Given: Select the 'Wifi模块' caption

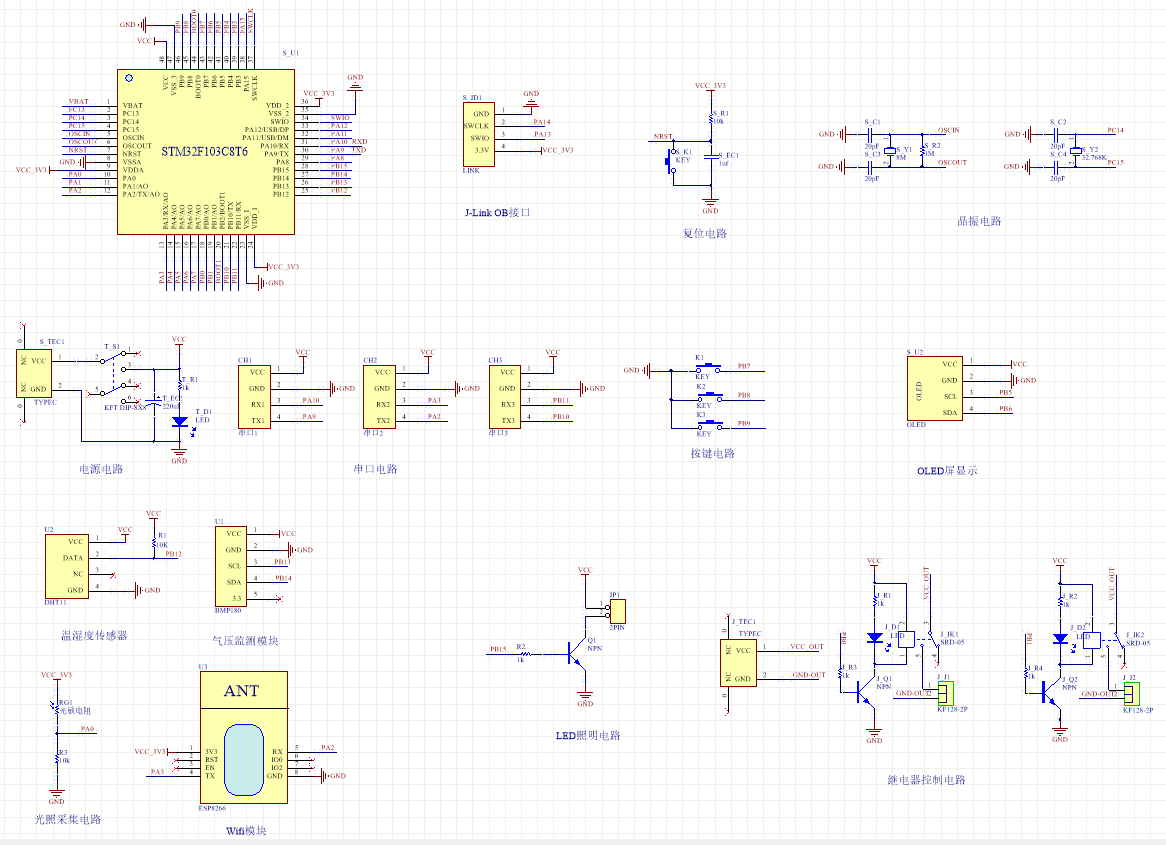Looking at the screenshot, I should click(246, 831).
